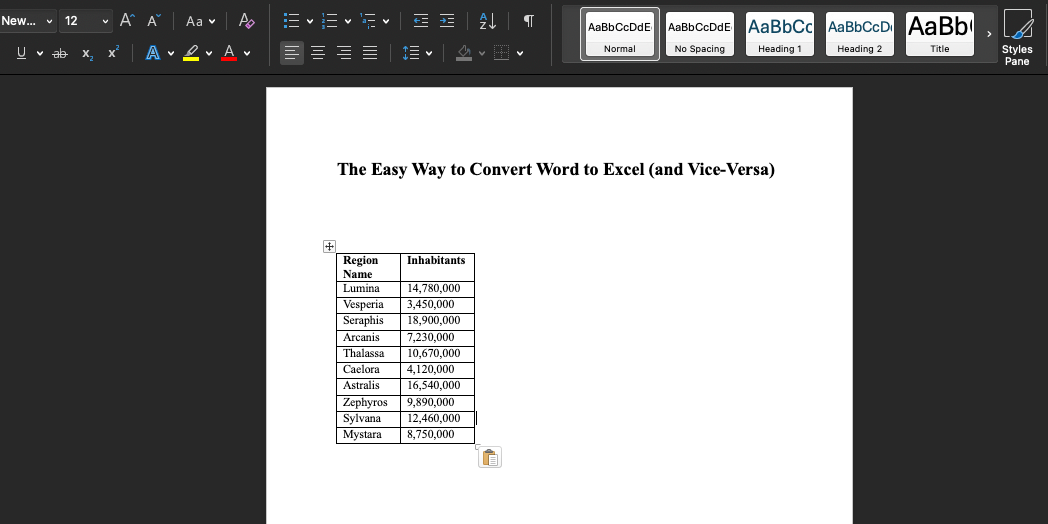The image size is (1048, 524).
Task: Expand multilevel list dropdown arrow
Action: (386, 21)
